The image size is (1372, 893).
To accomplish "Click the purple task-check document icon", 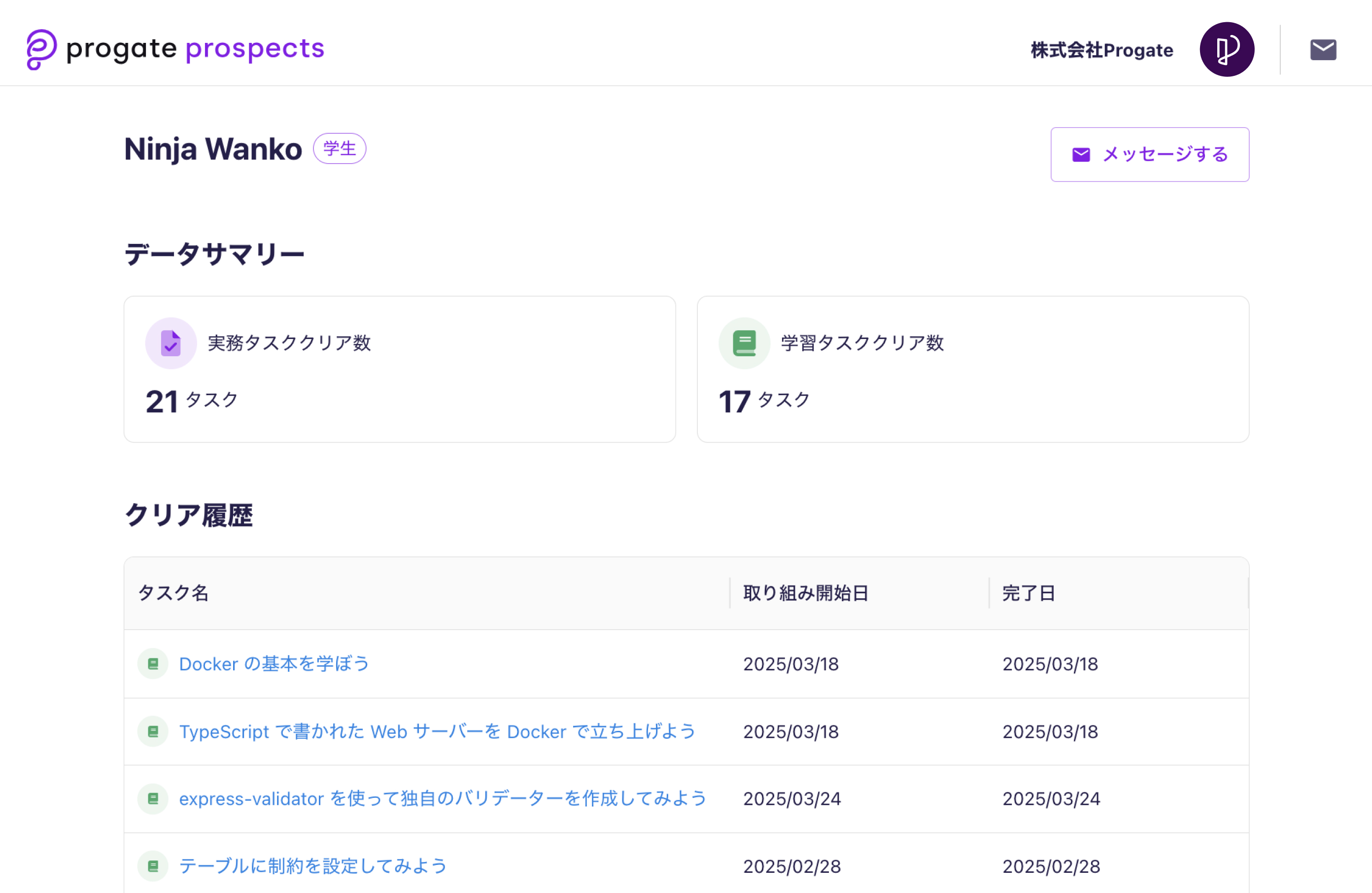I will (x=171, y=343).
